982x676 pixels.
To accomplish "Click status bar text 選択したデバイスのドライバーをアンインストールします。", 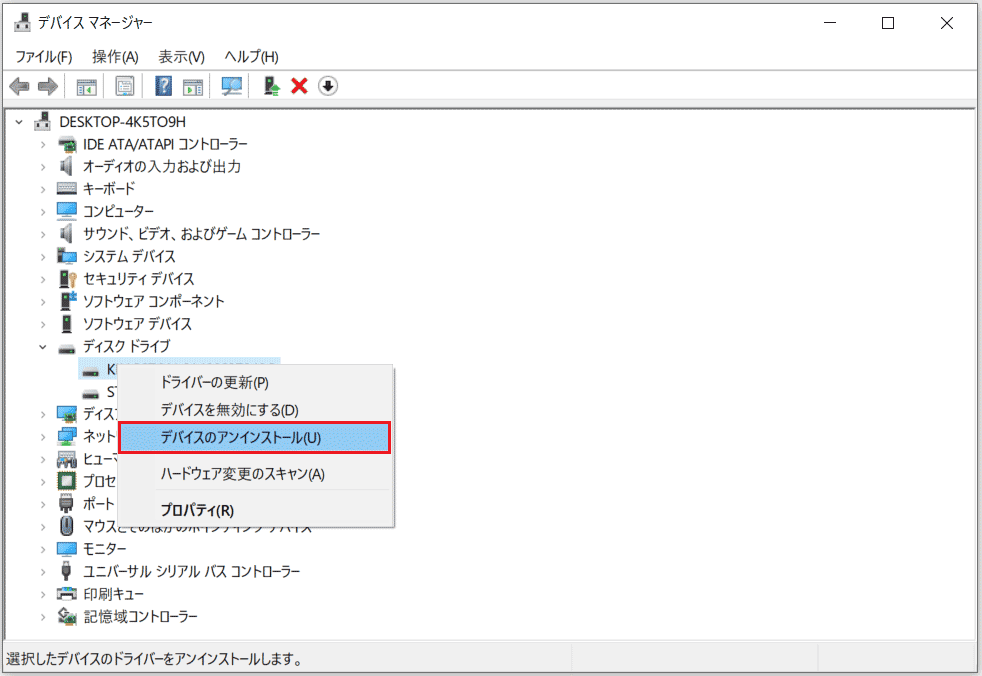I will point(155,659).
